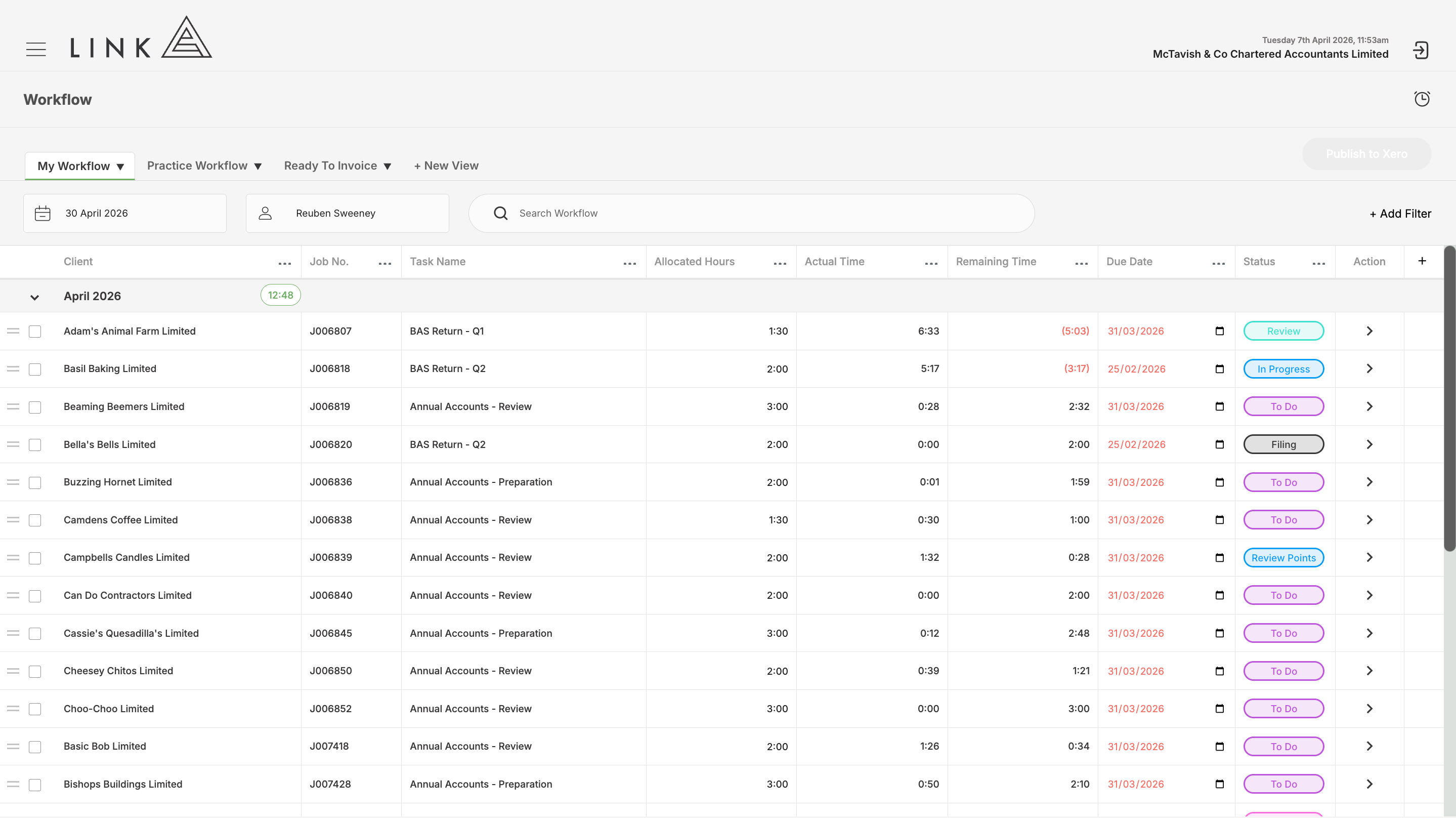Screen dimensions: 1456x818
Task: Tick checkbox for Buzzing Hornet Limited
Action: pos(35,482)
